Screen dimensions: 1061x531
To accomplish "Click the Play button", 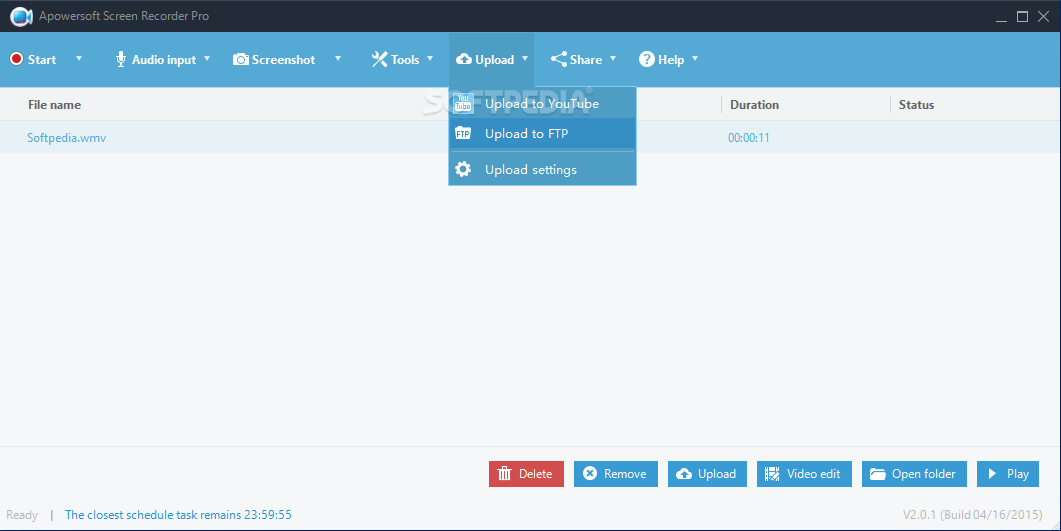I will pos(1008,474).
